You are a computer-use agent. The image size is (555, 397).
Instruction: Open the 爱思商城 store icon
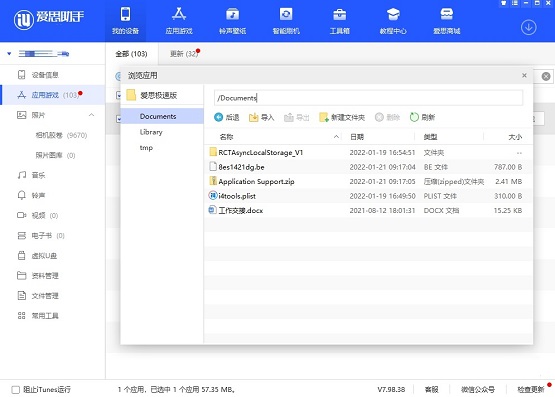tap(447, 21)
